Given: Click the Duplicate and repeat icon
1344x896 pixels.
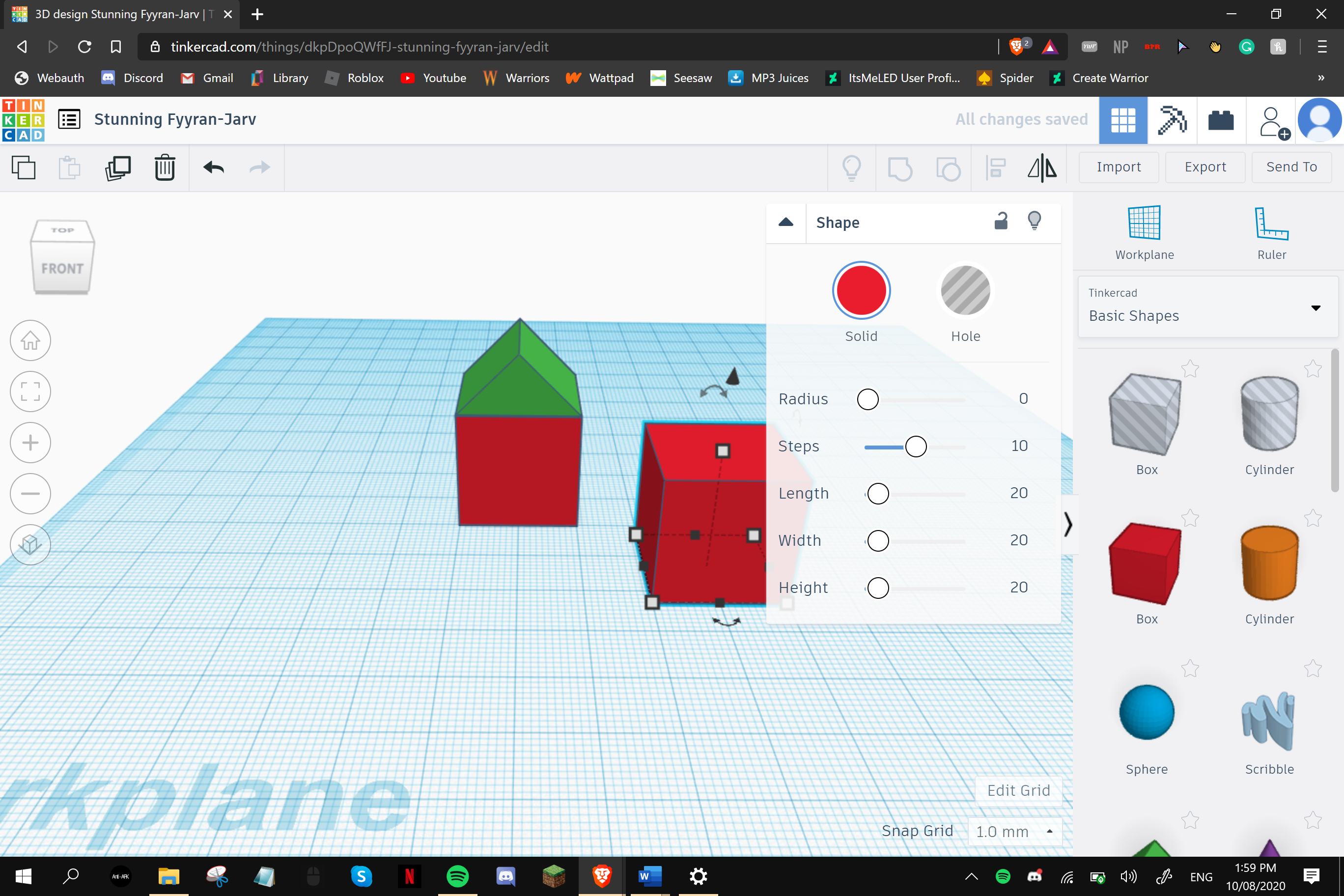Looking at the screenshot, I should 118,168.
